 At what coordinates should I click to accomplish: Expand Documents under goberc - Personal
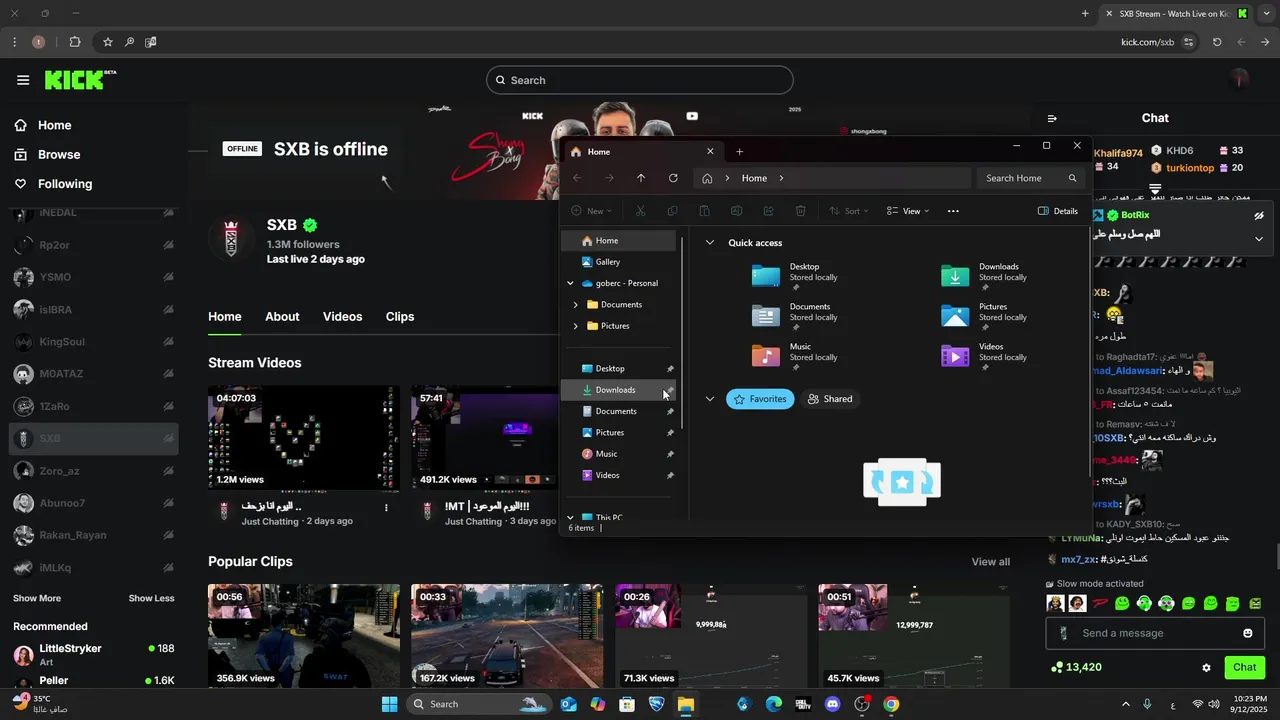(x=575, y=305)
